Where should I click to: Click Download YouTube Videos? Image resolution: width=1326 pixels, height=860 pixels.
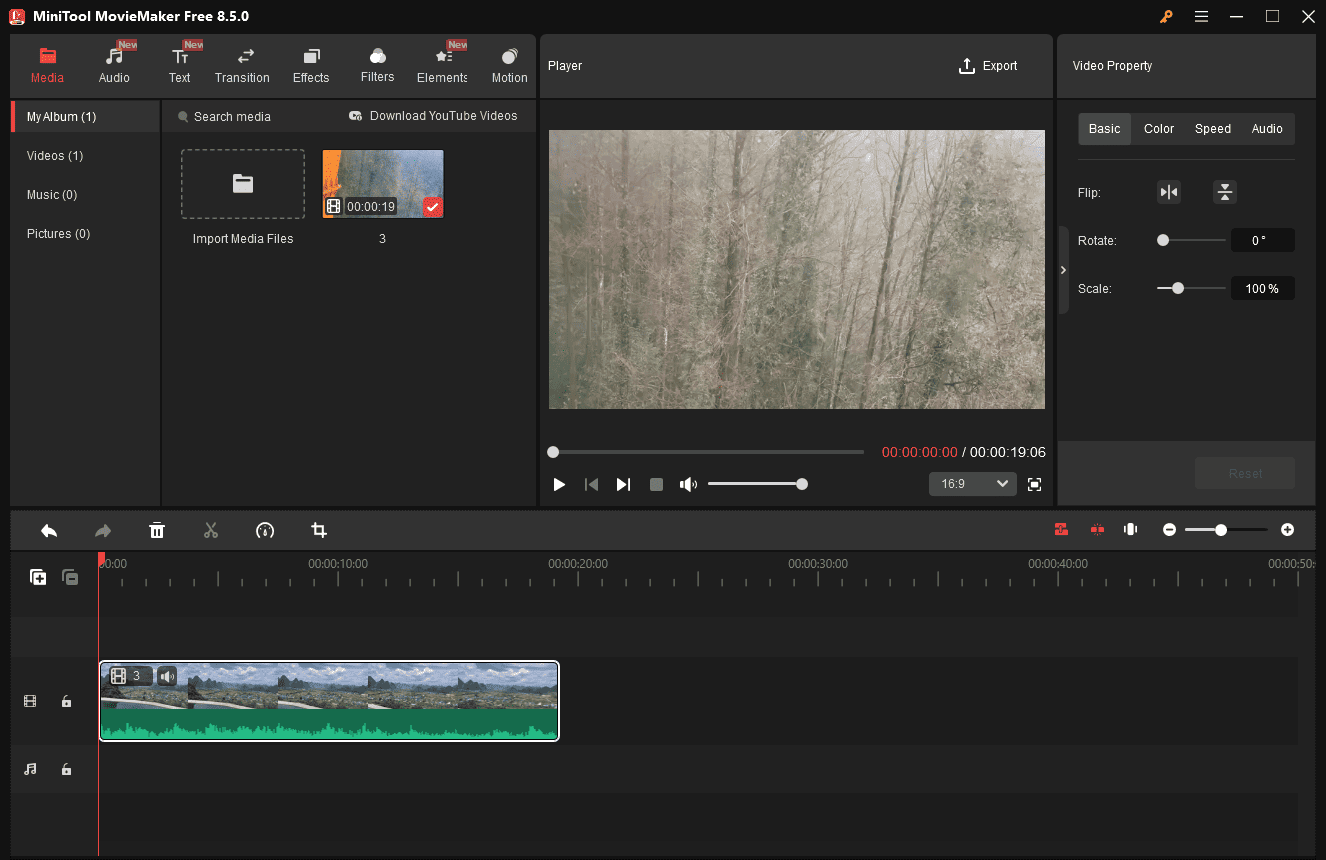[434, 116]
